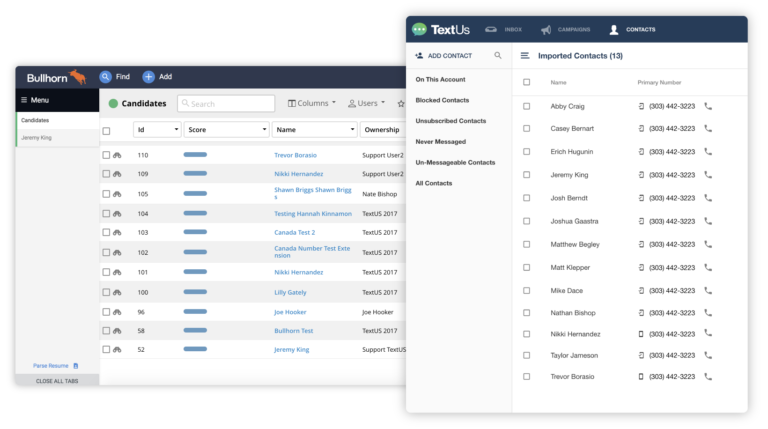Open the Lilly Gately candidate link
Screen dimensions: 768x429
click(x=290, y=292)
